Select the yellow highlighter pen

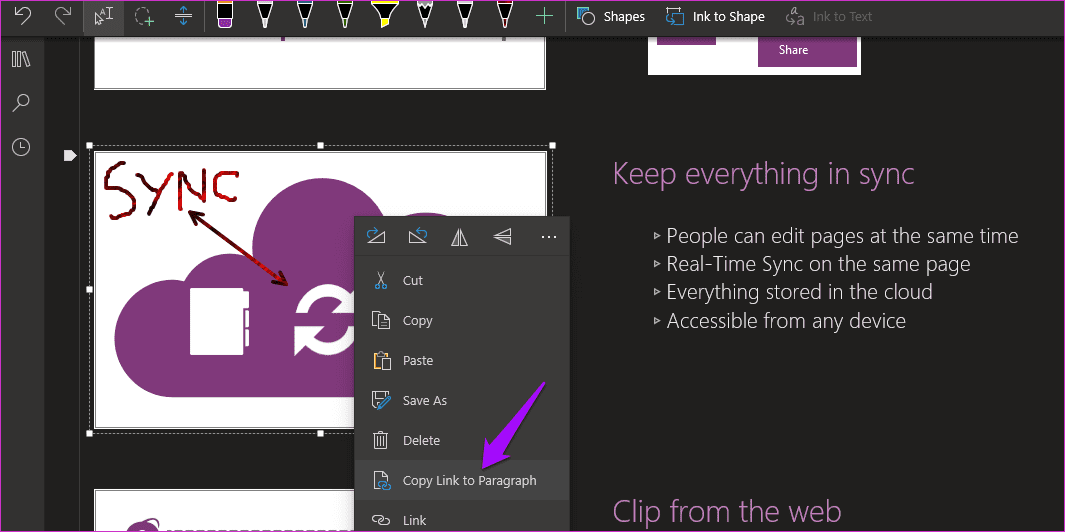(384, 15)
